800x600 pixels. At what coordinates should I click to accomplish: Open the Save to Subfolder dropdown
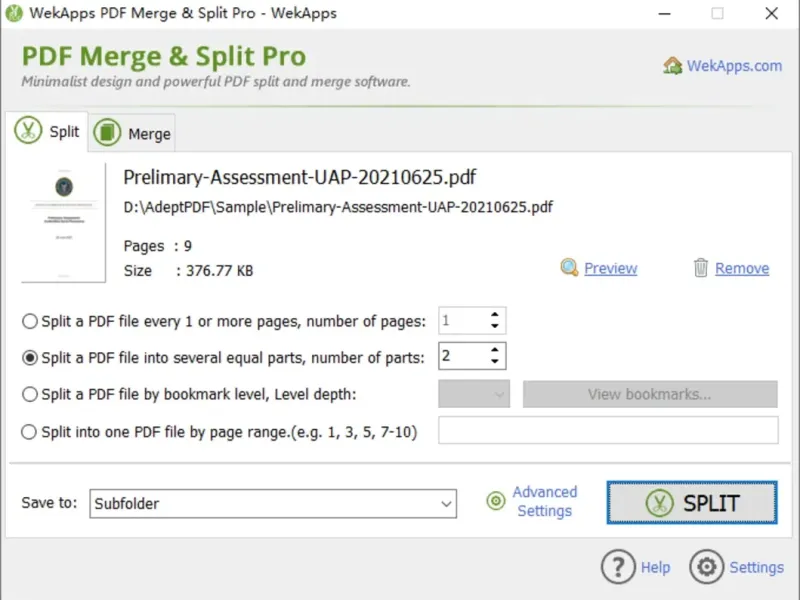[273, 504]
